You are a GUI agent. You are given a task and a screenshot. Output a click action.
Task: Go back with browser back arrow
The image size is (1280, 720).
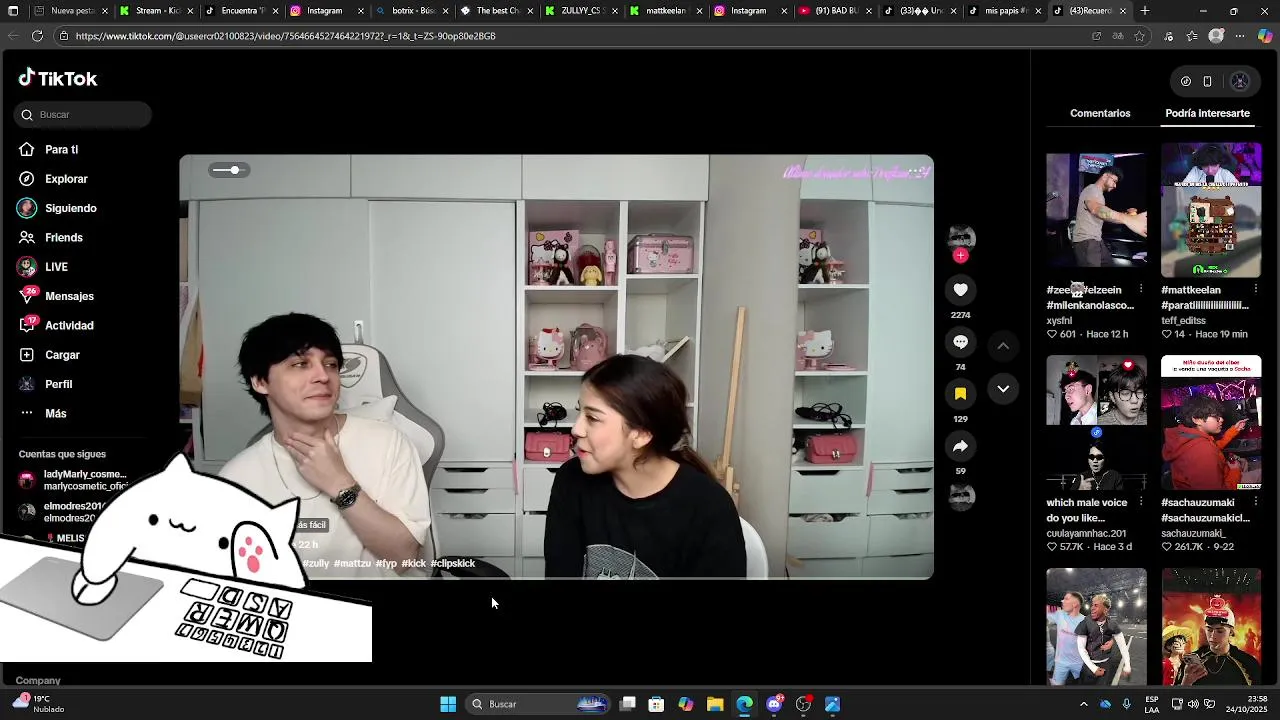pos(13,36)
